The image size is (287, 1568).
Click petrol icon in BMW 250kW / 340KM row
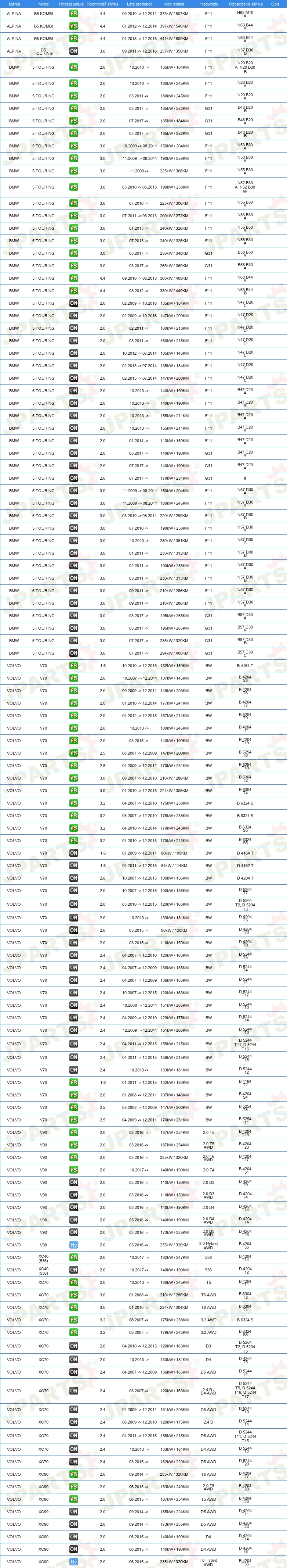coord(73,253)
